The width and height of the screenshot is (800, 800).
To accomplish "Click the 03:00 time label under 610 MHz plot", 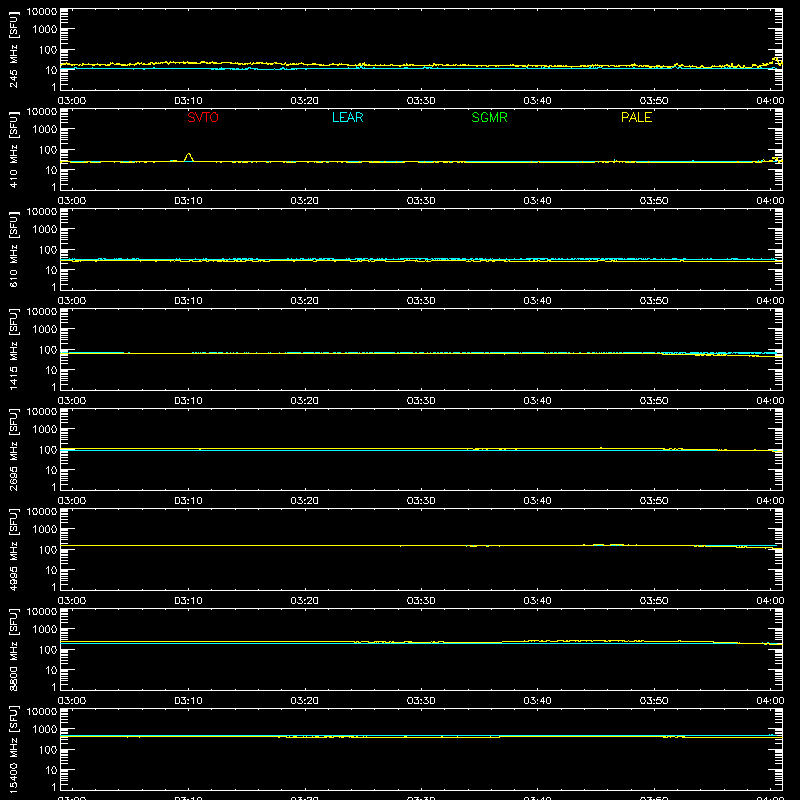I will point(72,301).
